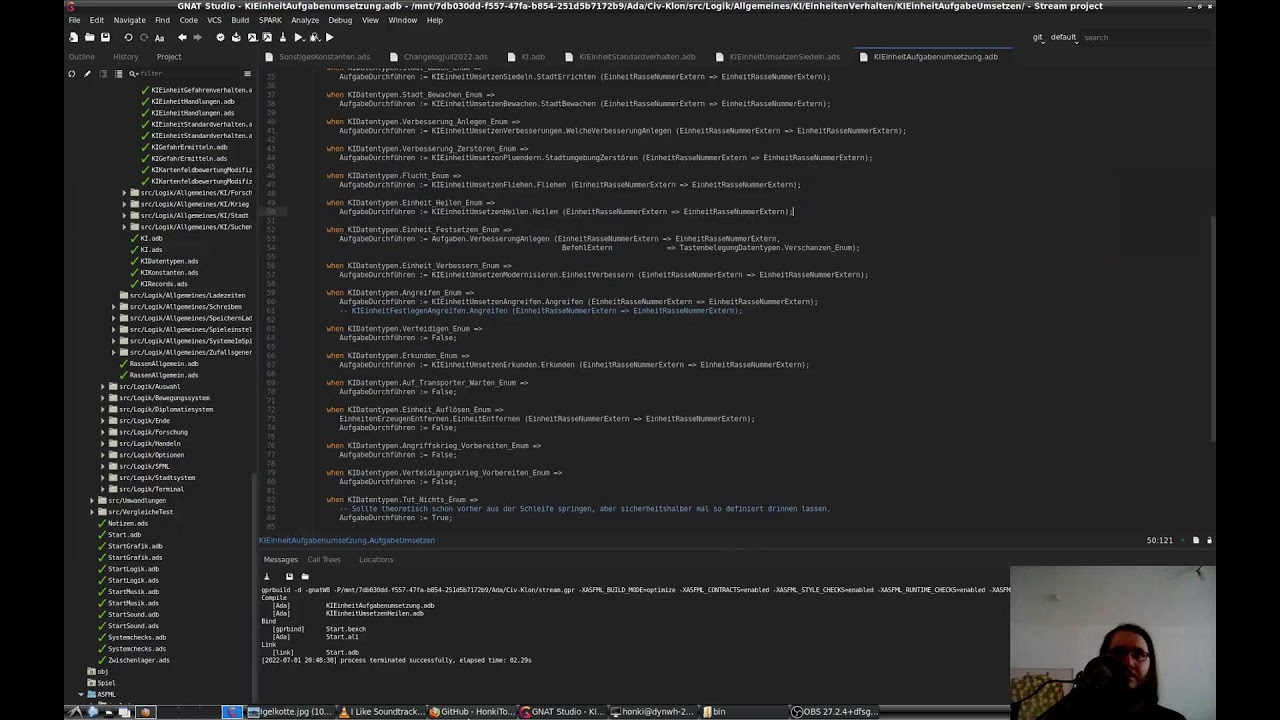
Task: Click the rightmost run play icon
Action: click(x=329, y=37)
